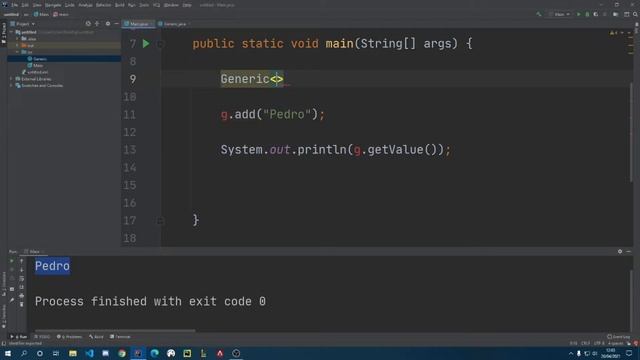Switch to the Main.java editor tab

click(138, 24)
